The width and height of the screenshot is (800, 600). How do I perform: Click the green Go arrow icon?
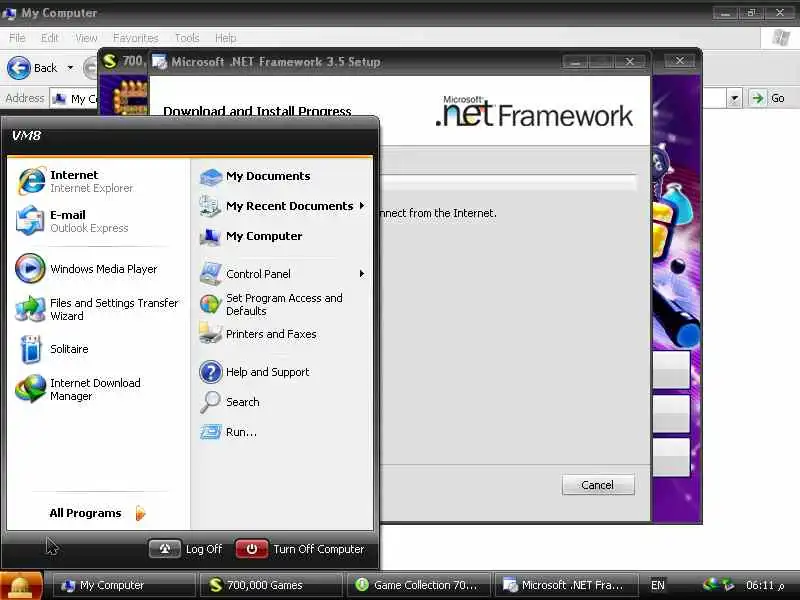click(758, 98)
